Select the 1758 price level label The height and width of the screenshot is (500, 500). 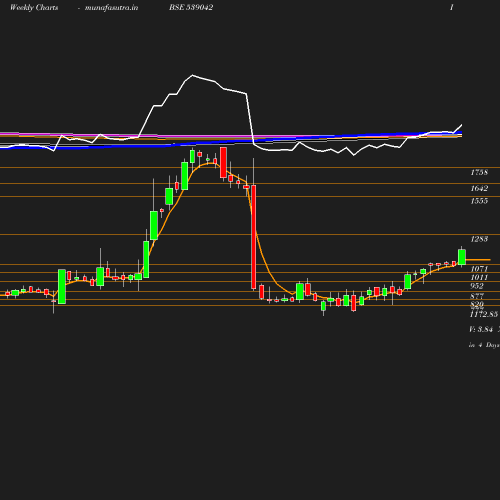(x=479, y=172)
